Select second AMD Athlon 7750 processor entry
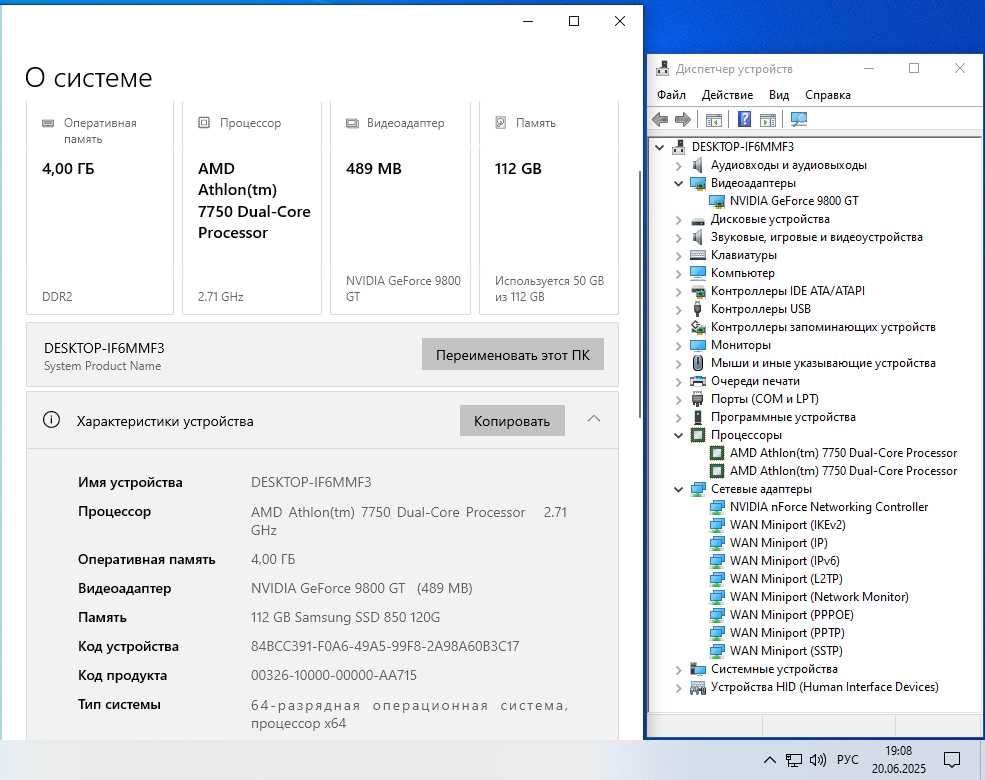The height and width of the screenshot is (780, 985). coord(843,471)
